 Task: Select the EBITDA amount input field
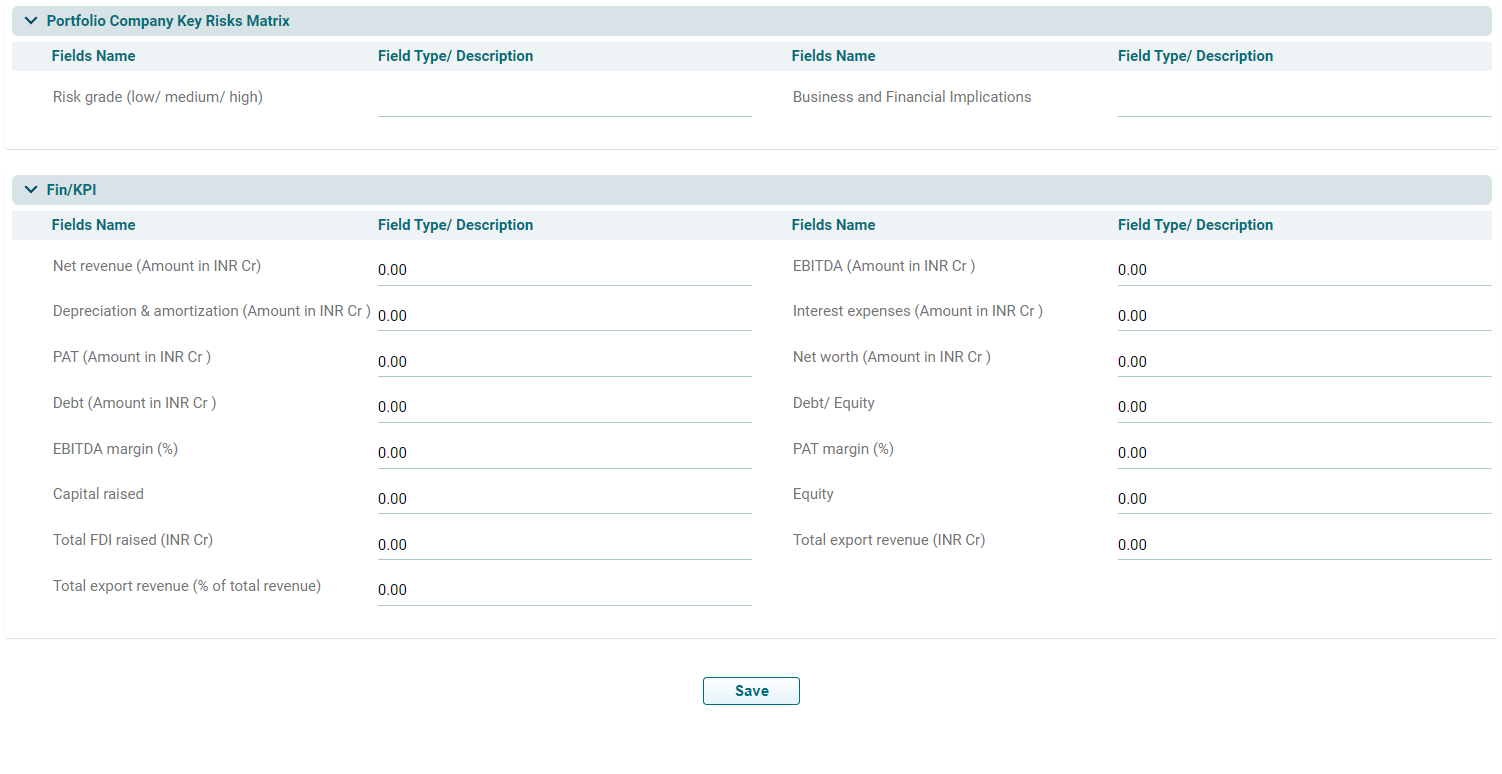(x=1304, y=270)
